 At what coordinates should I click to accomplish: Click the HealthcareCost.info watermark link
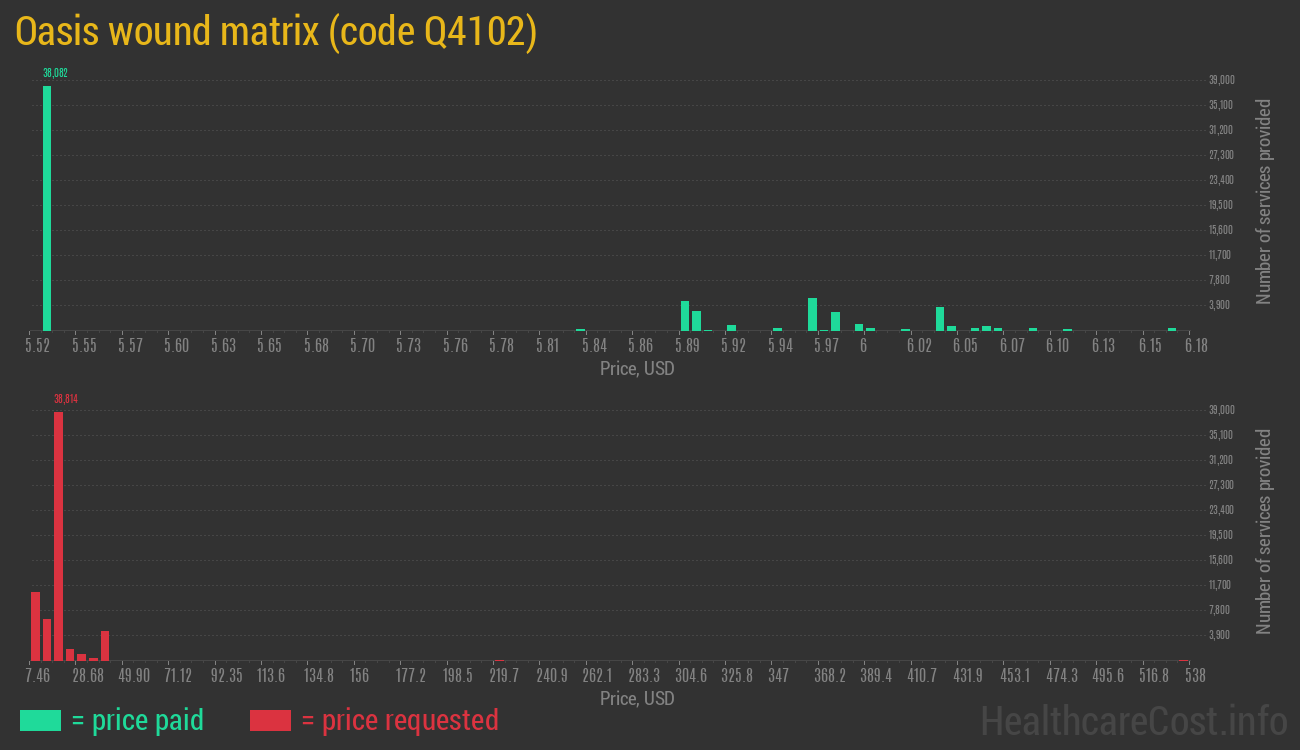(x=1133, y=720)
